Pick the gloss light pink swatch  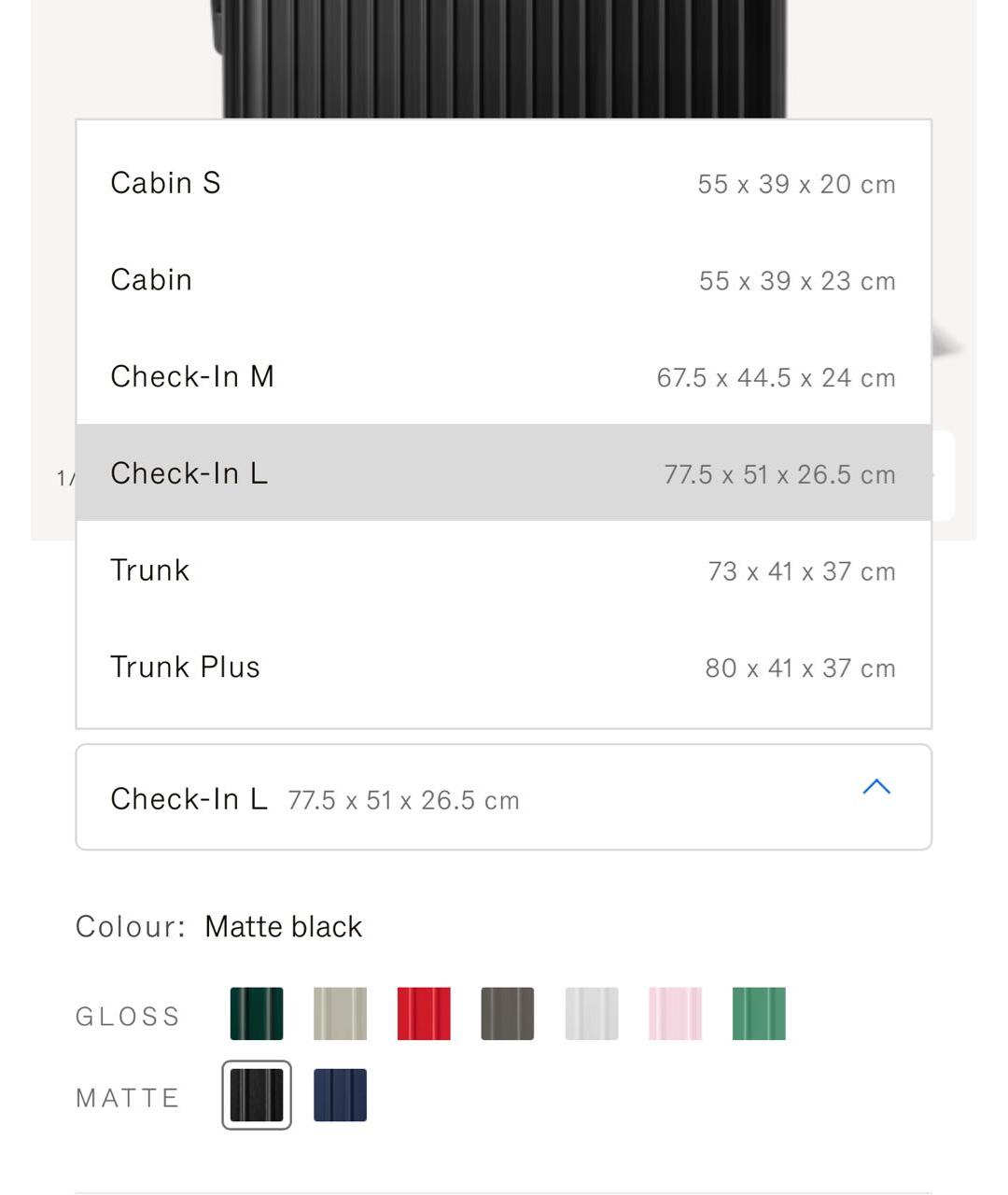[x=675, y=1014]
